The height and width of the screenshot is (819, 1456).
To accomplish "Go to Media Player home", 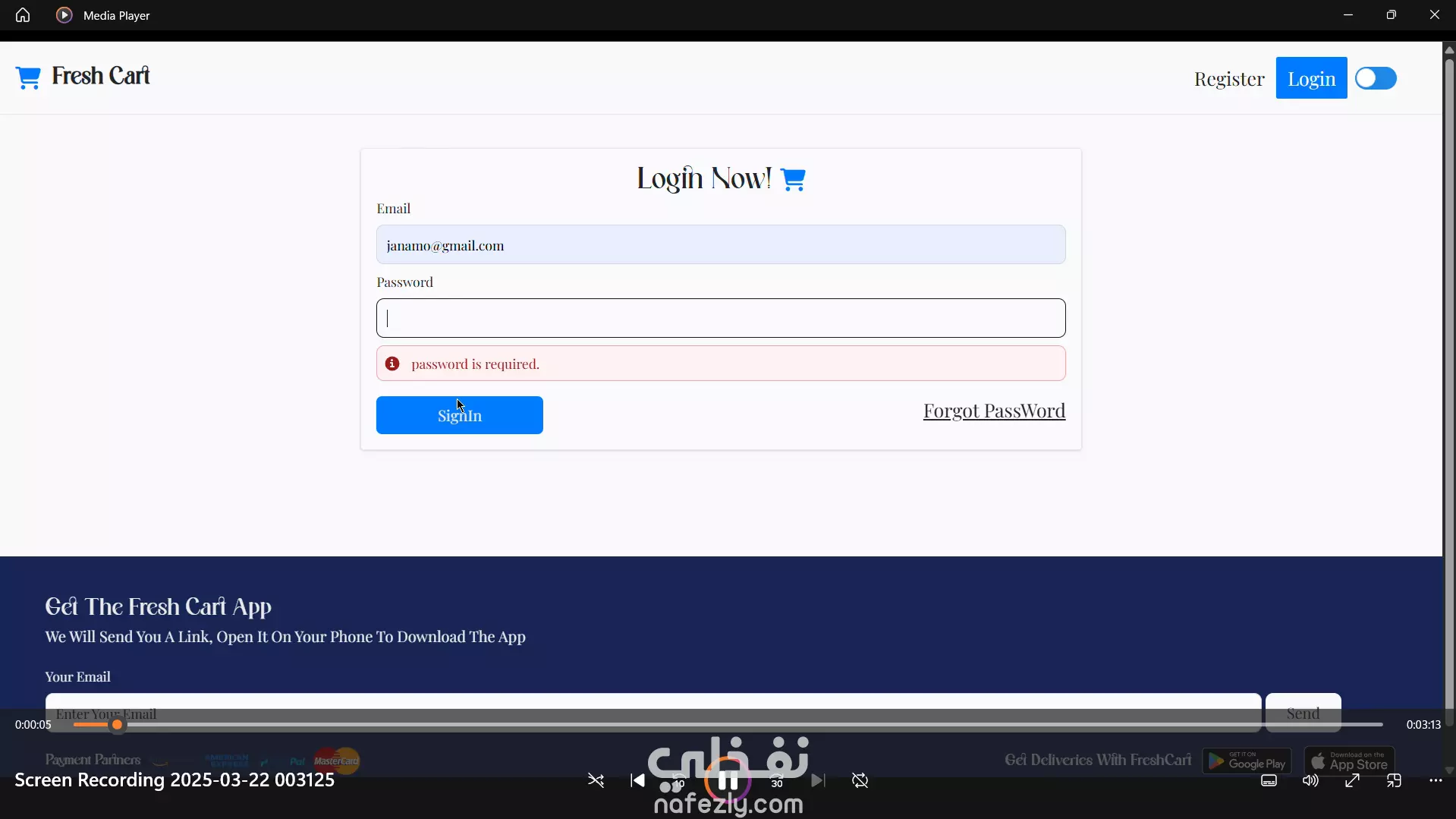I will click(x=23, y=15).
